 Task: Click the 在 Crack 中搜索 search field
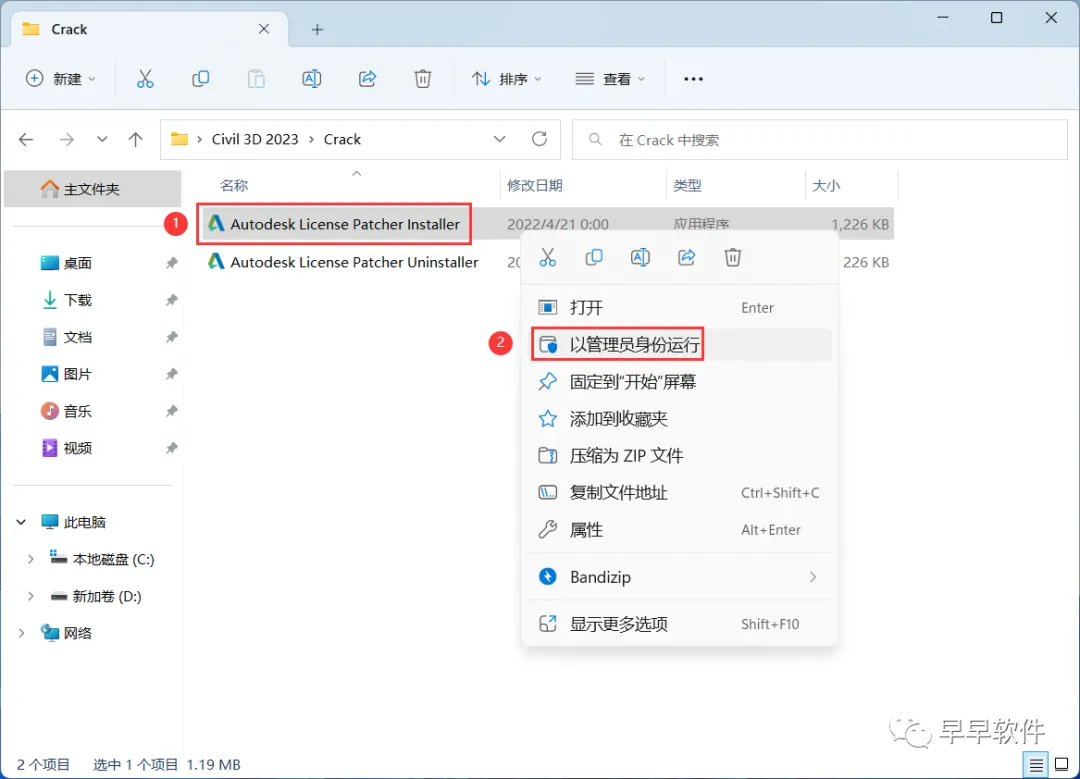[820, 140]
